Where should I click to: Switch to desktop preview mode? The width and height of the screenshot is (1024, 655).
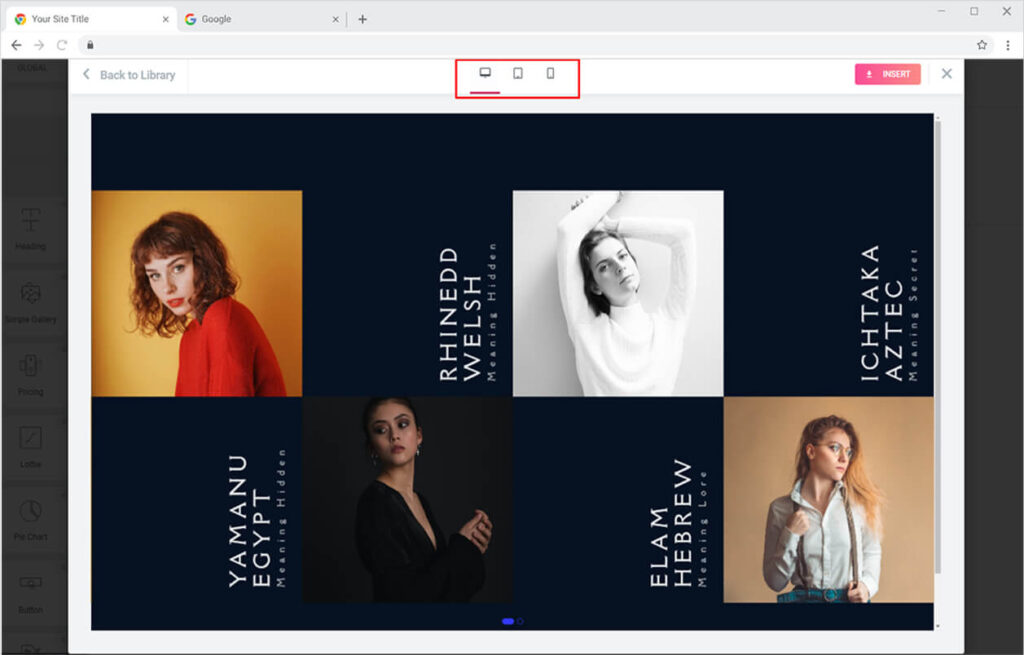click(485, 74)
